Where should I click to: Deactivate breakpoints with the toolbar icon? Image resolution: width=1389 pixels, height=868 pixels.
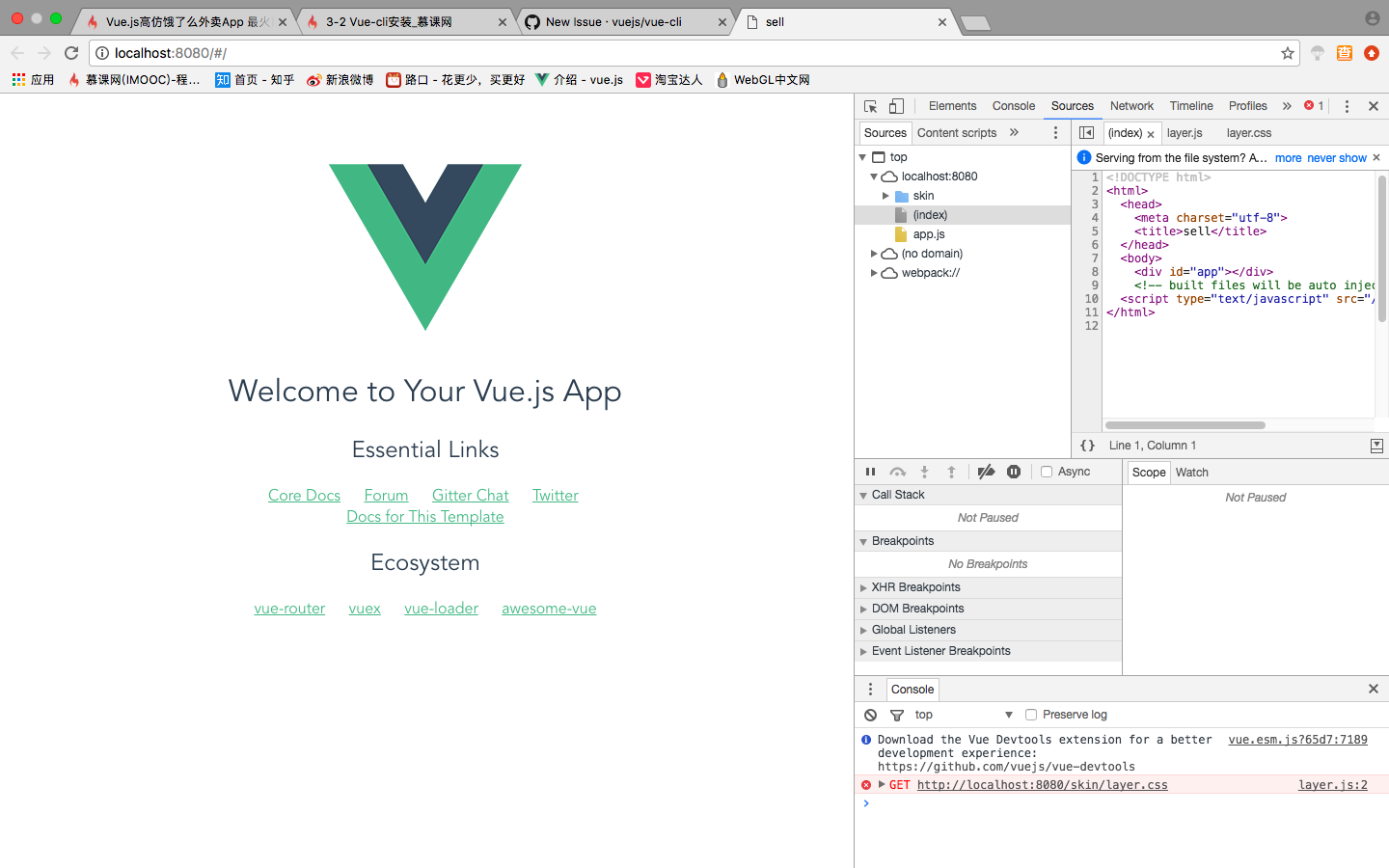tap(986, 472)
